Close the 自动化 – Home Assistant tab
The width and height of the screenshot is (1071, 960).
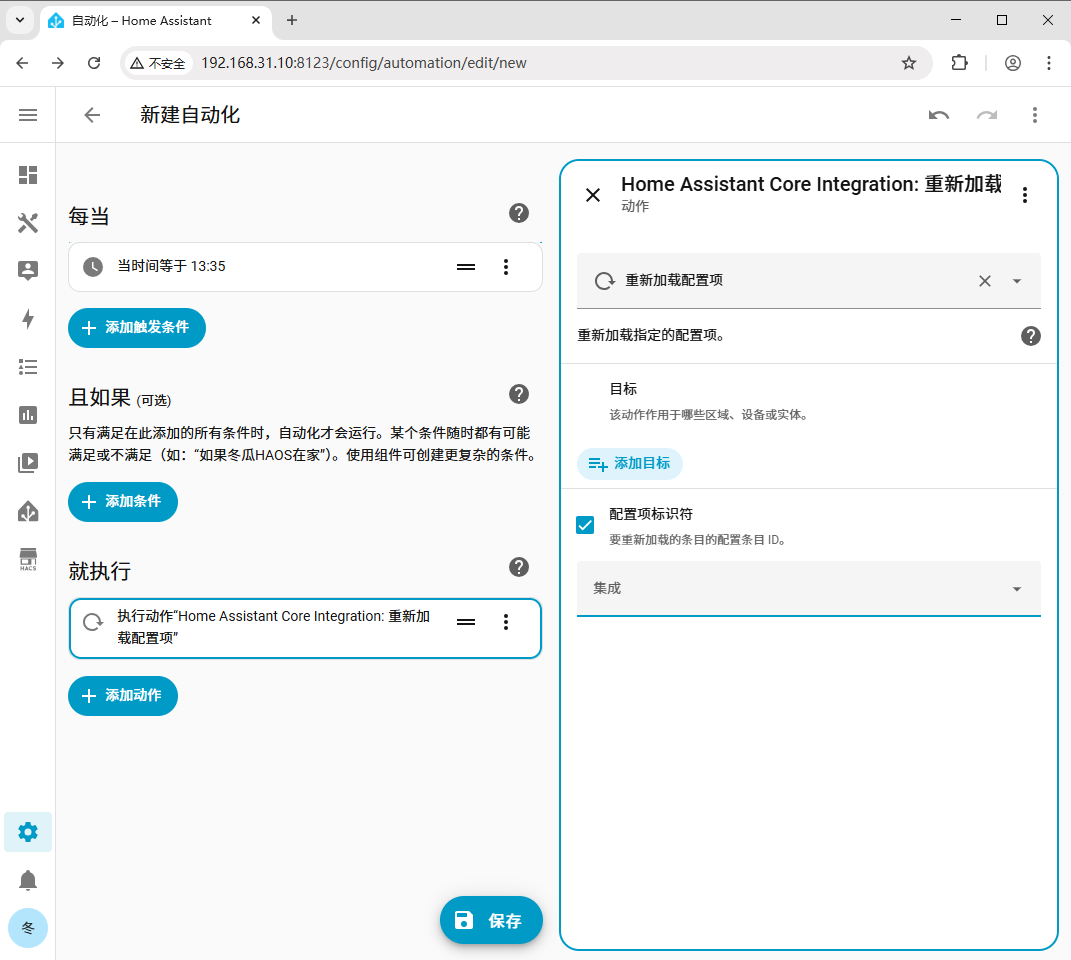click(256, 20)
